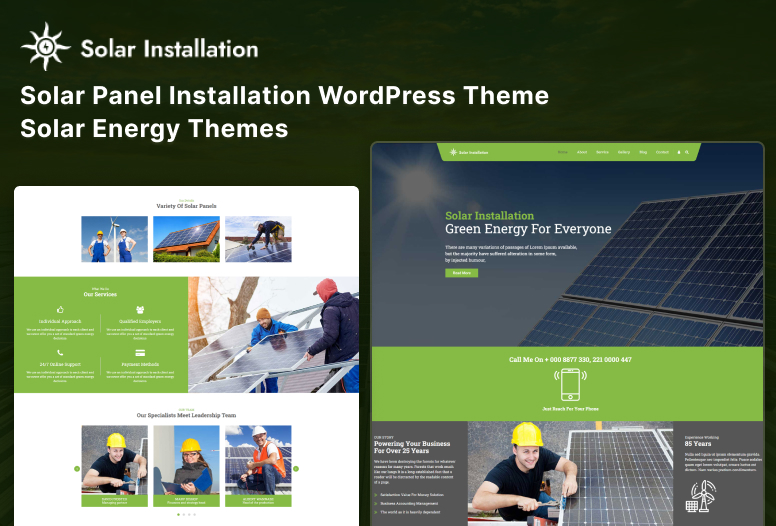Open the solar roof house thumbnail
Screen dimensions: 776x526
coord(186,239)
